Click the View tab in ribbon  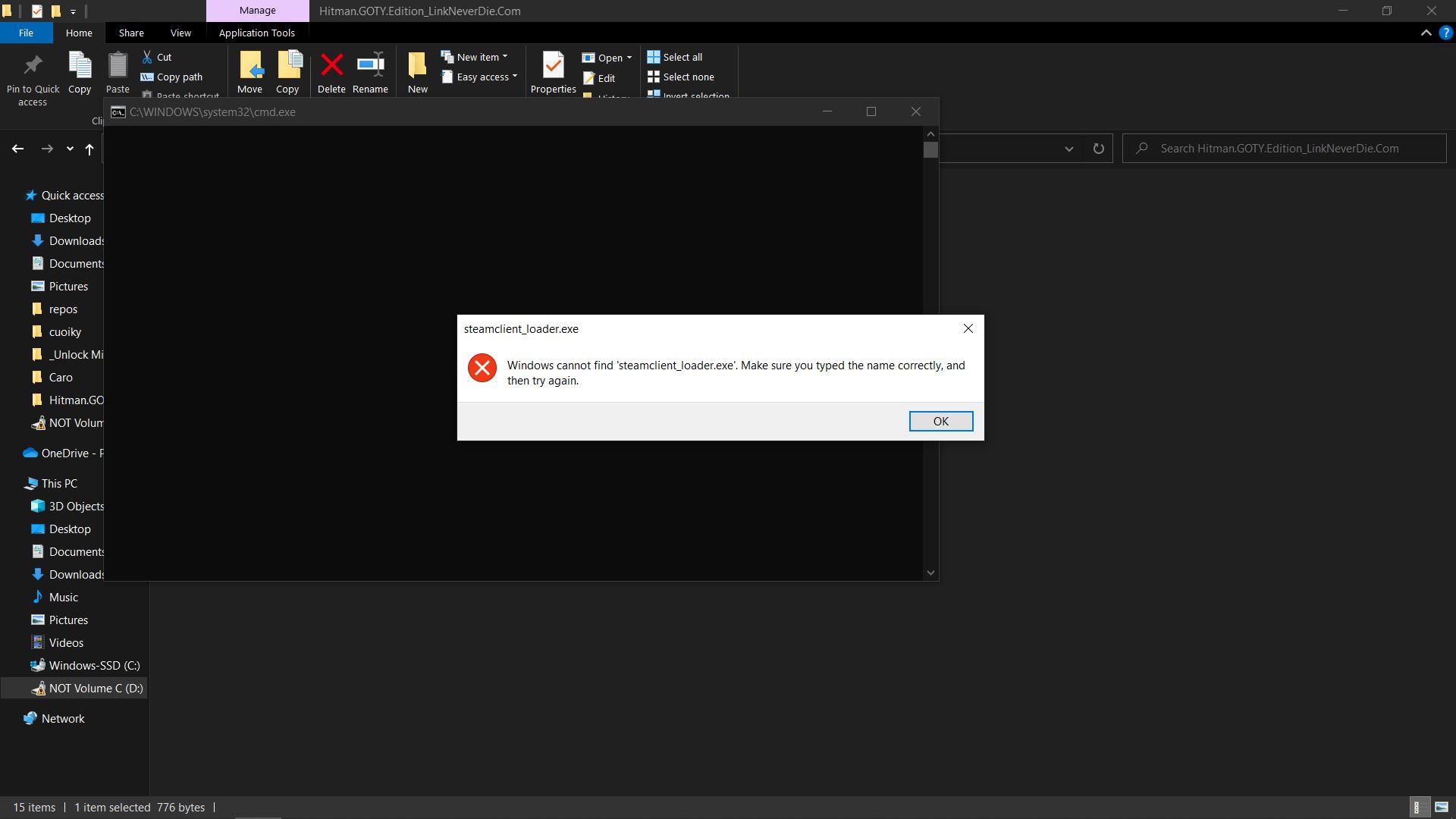[180, 33]
